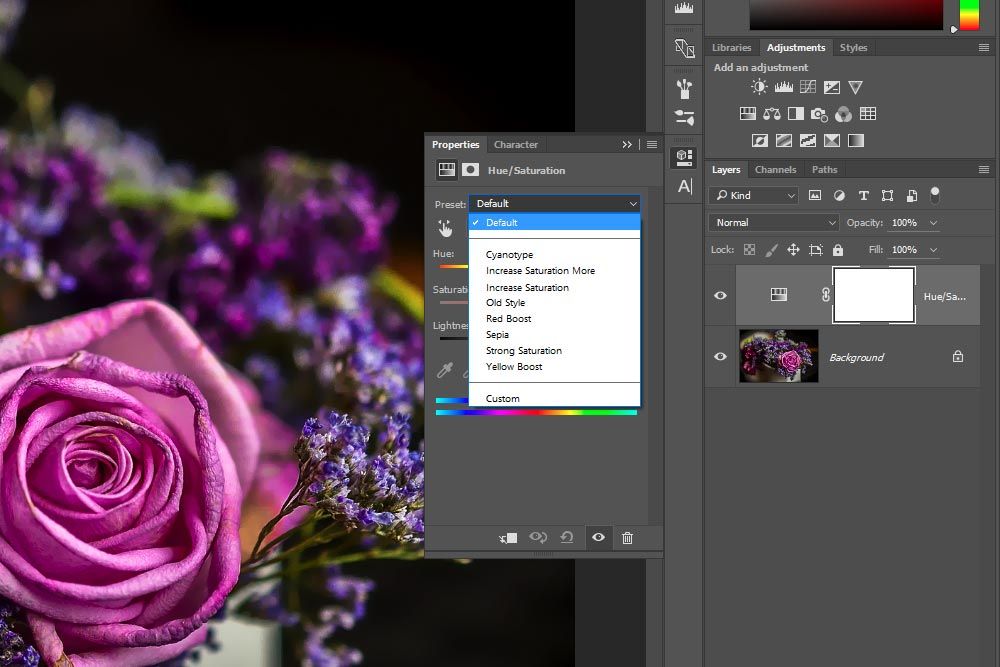Viewport: 1000px width, 667px height.
Task: Expand the Opacity slider dropdown arrow
Action: pyautogui.click(x=934, y=223)
